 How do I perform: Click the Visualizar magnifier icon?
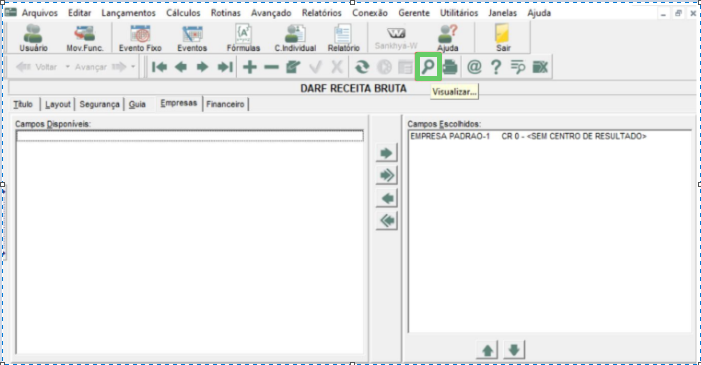(428, 67)
